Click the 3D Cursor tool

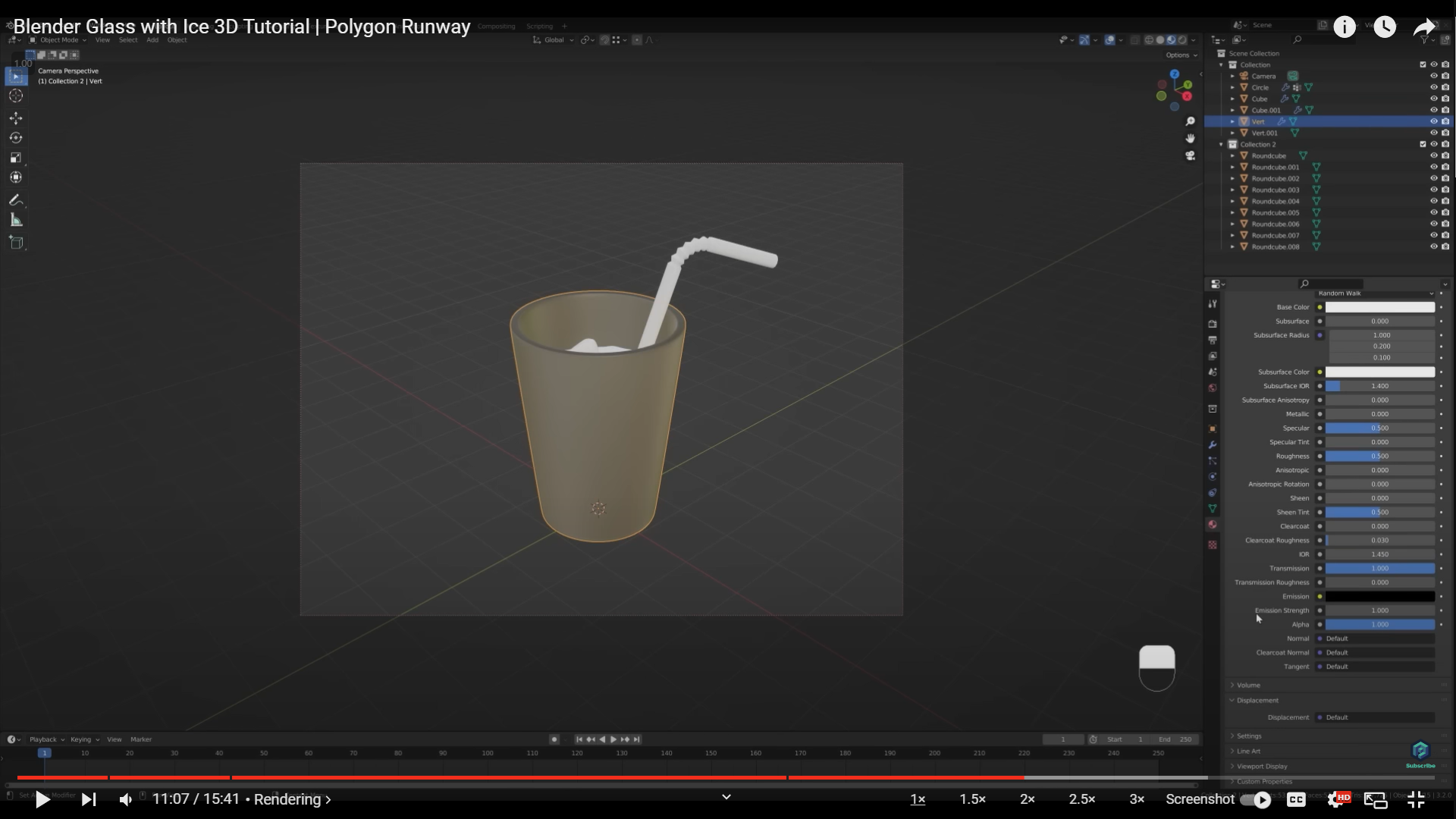(x=16, y=96)
